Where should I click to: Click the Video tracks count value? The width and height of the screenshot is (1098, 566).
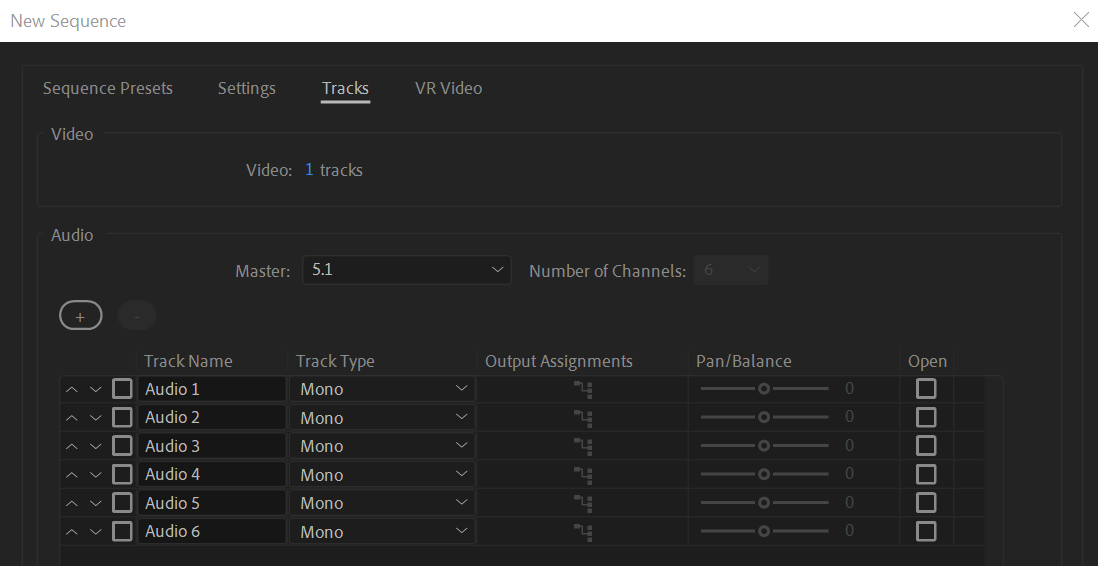309,170
